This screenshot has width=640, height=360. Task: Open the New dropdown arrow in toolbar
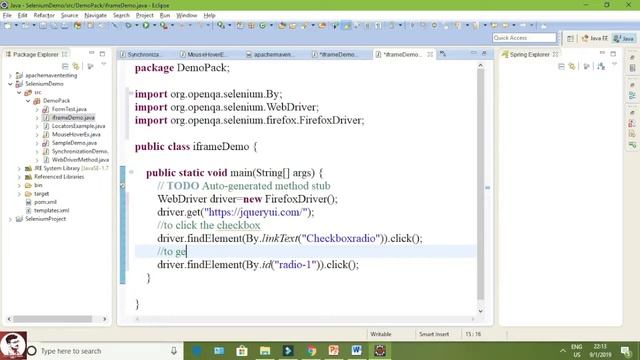(x=16, y=25)
